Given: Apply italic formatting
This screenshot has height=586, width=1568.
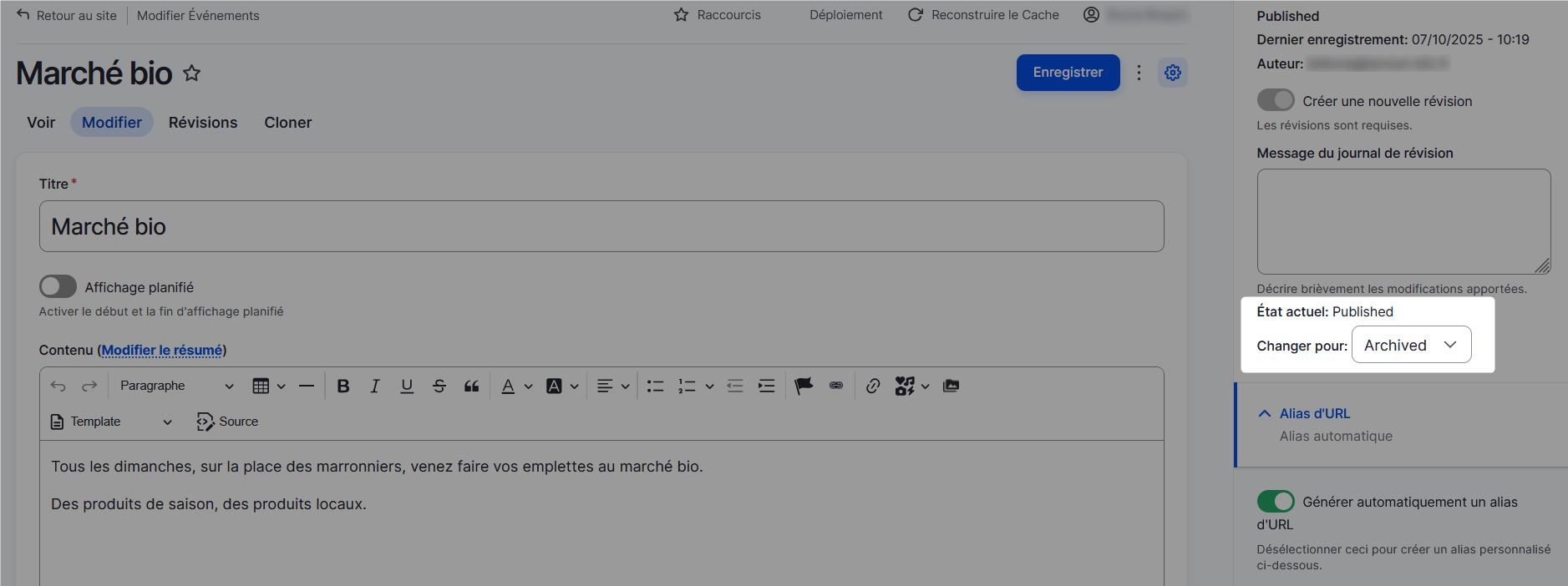Looking at the screenshot, I should point(374,386).
